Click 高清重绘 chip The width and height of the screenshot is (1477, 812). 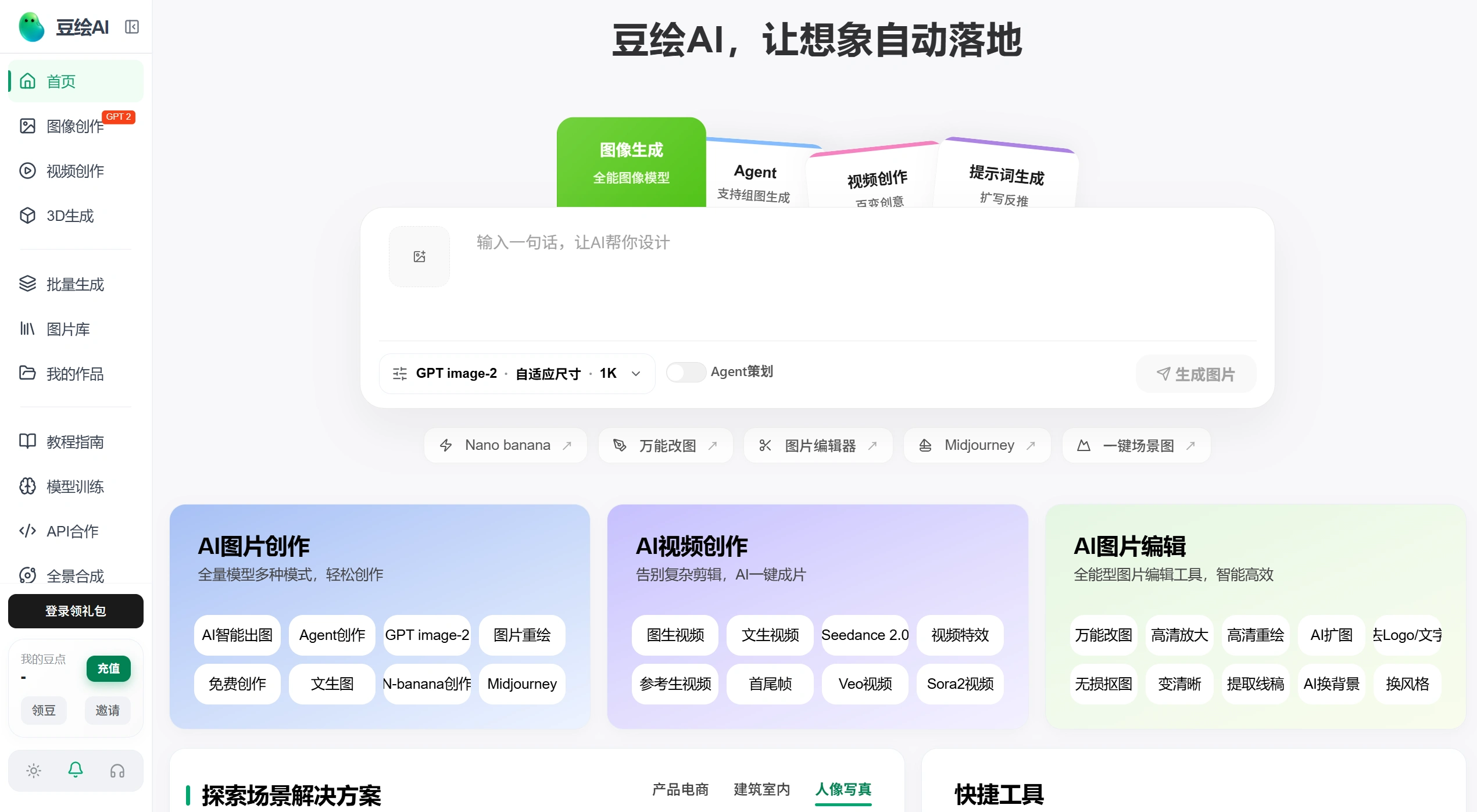pyautogui.click(x=1256, y=635)
